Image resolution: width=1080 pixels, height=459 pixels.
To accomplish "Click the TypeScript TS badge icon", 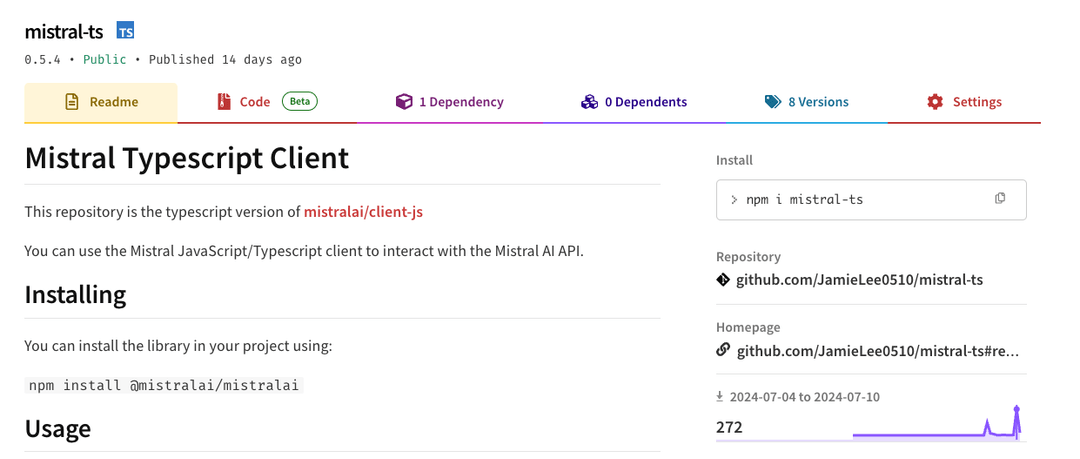I will pyautogui.click(x=125, y=31).
